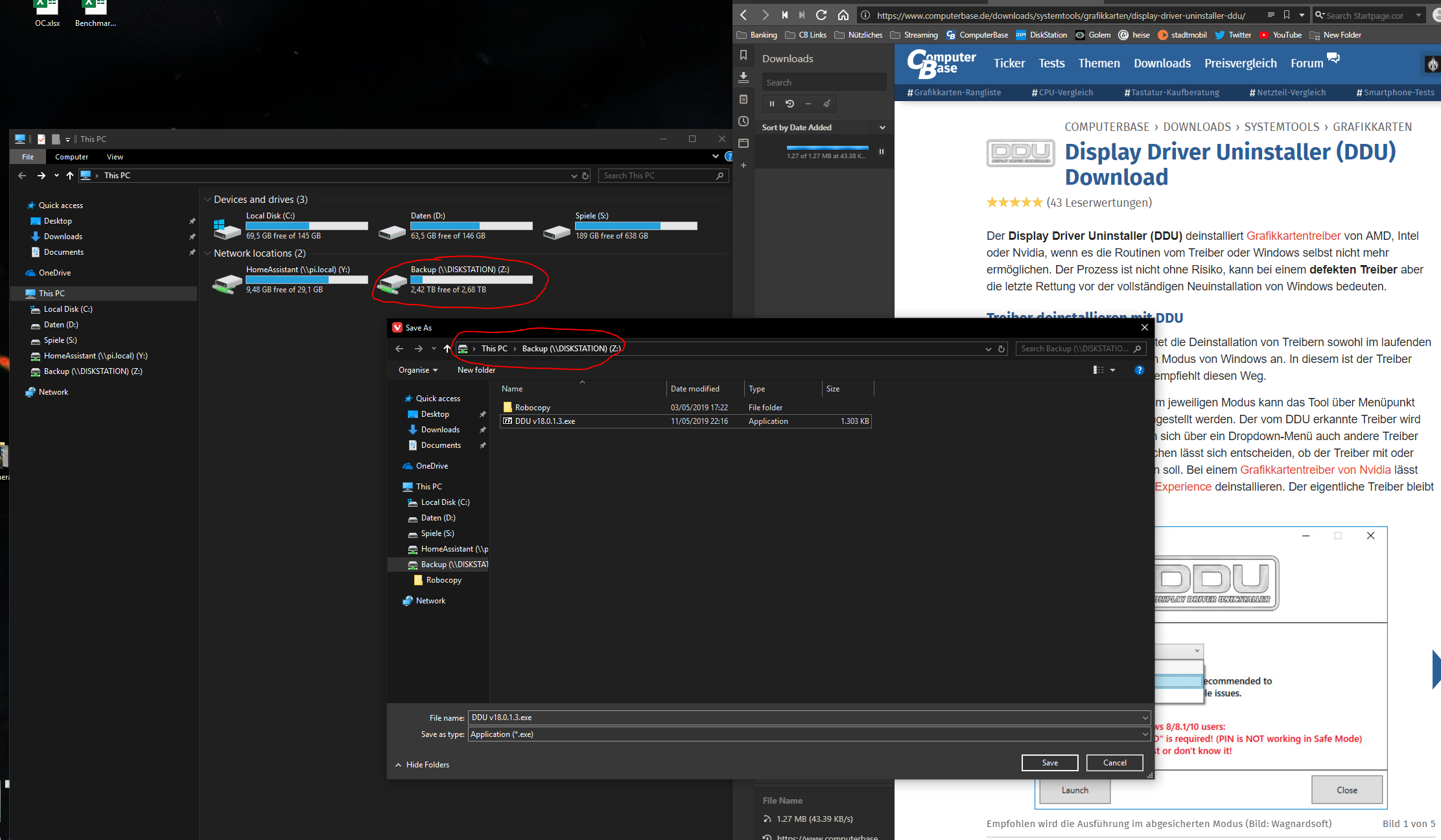Open the Notes panel icon
The width and height of the screenshot is (1441, 840).
point(744,99)
